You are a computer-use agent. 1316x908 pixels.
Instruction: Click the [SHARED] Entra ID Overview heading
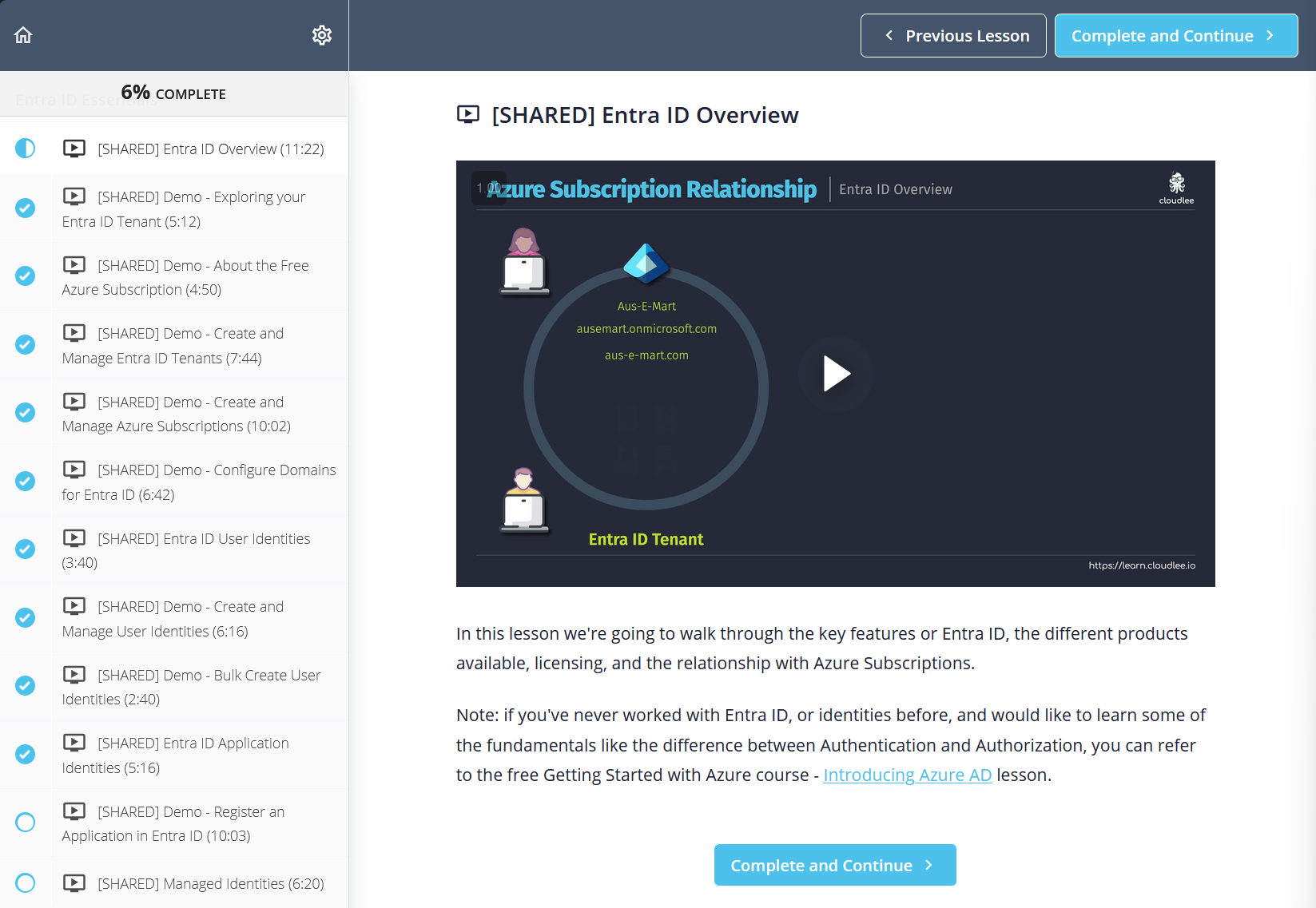coord(645,115)
